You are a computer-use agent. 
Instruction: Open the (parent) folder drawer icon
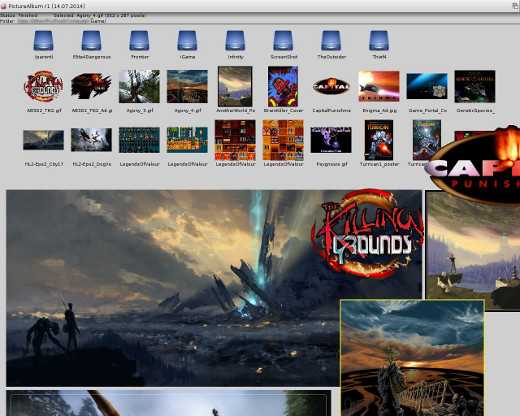coord(43,41)
